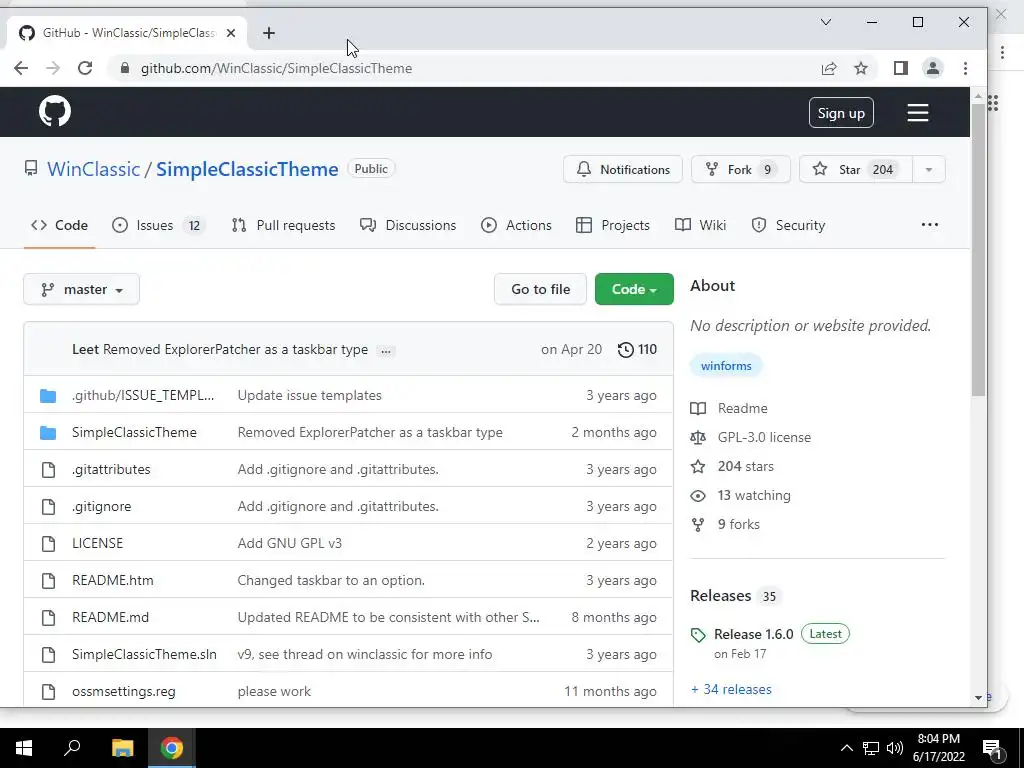This screenshot has width=1024, height=768.
Task: Expand more repository tabs ellipsis
Action: [x=929, y=225]
